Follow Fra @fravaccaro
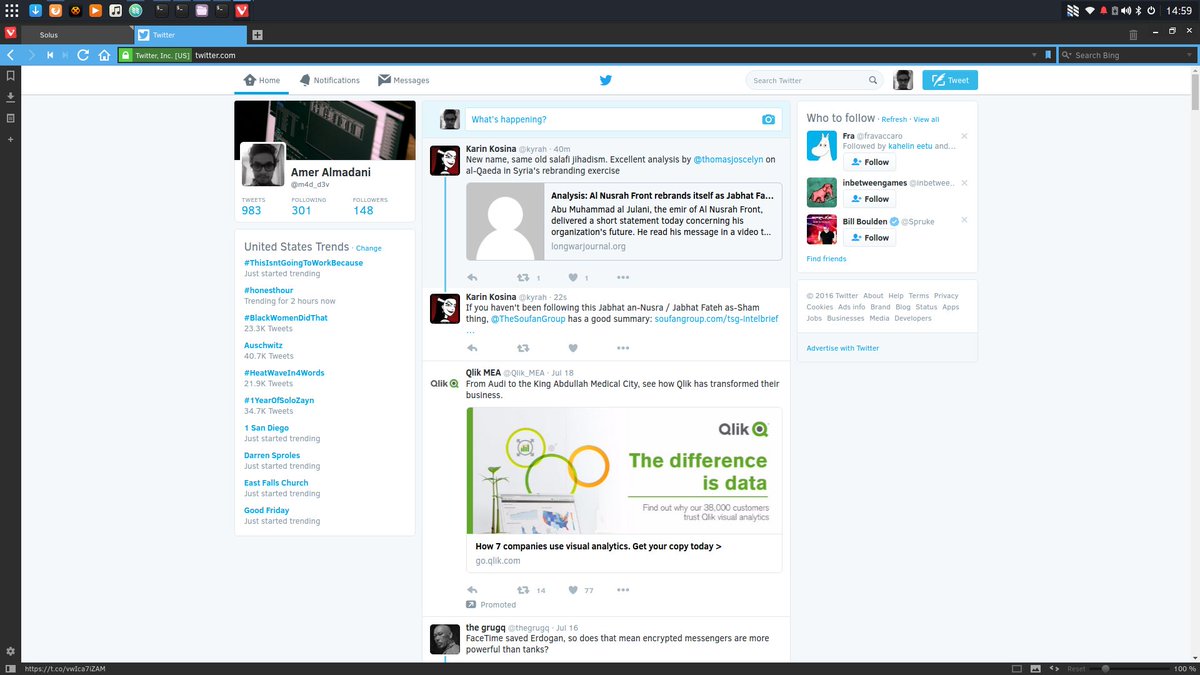Image resolution: width=1200 pixels, height=675 pixels. [x=869, y=162]
